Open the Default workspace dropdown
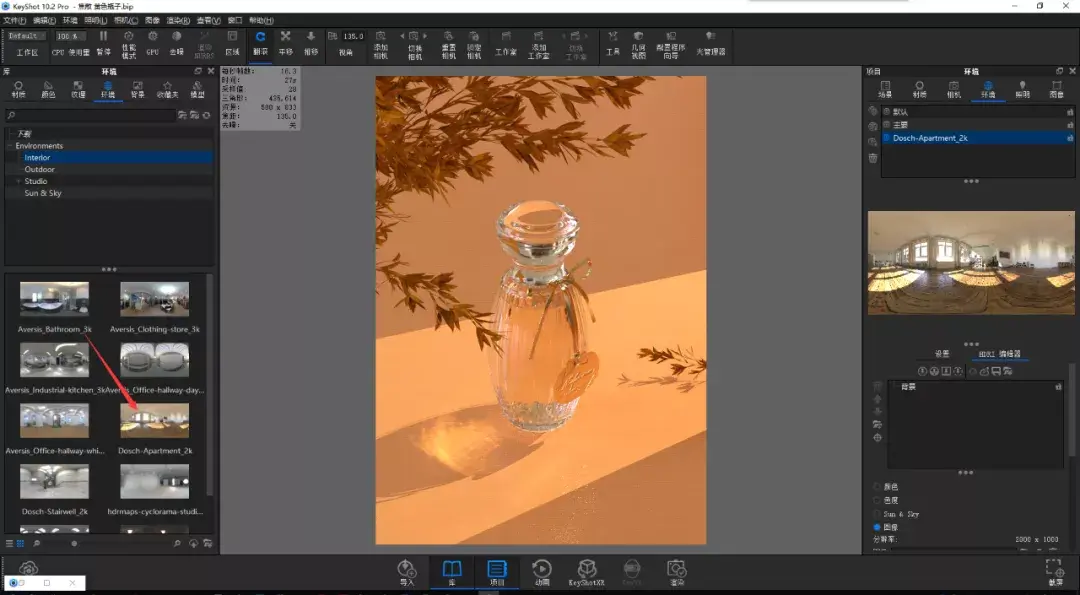 [27, 36]
